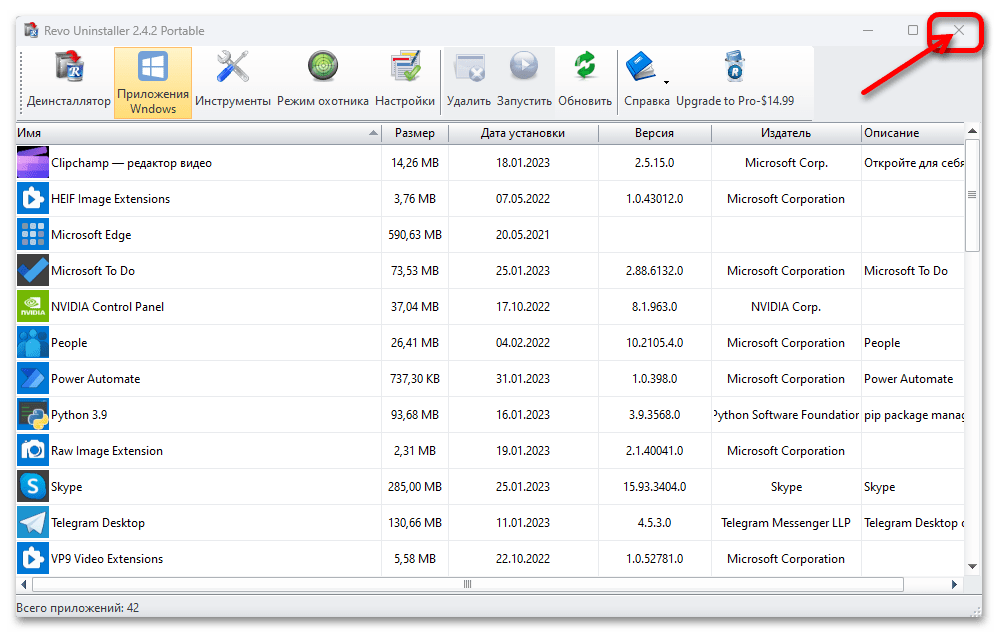
Task: Sort by the Издатель column header
Action: point(785,133)
